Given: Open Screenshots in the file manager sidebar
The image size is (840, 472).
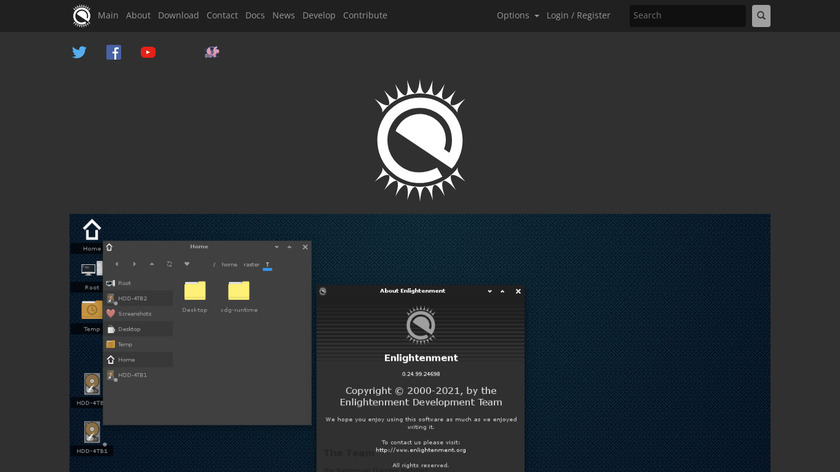Looking at the screenshot, I should [138, 313].
